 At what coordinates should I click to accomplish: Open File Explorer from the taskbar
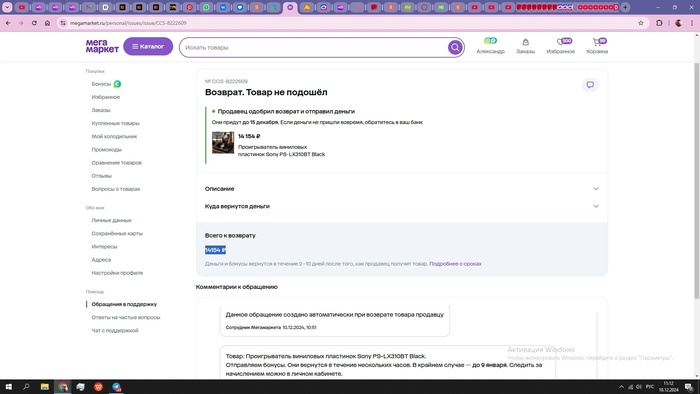pos(45,387)
